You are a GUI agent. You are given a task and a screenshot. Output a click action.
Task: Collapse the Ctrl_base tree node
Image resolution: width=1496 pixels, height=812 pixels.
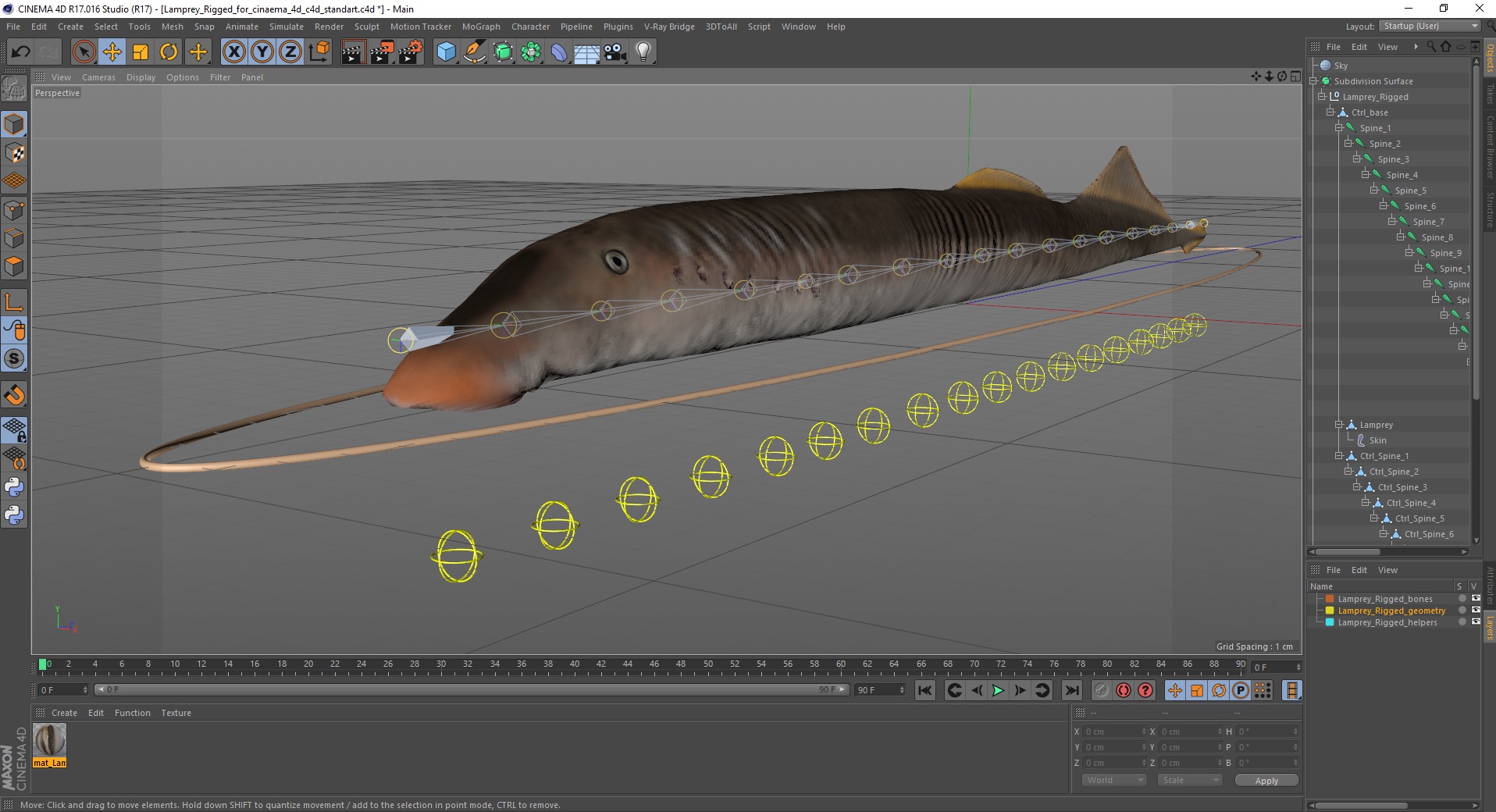[x=1330, y=112]
